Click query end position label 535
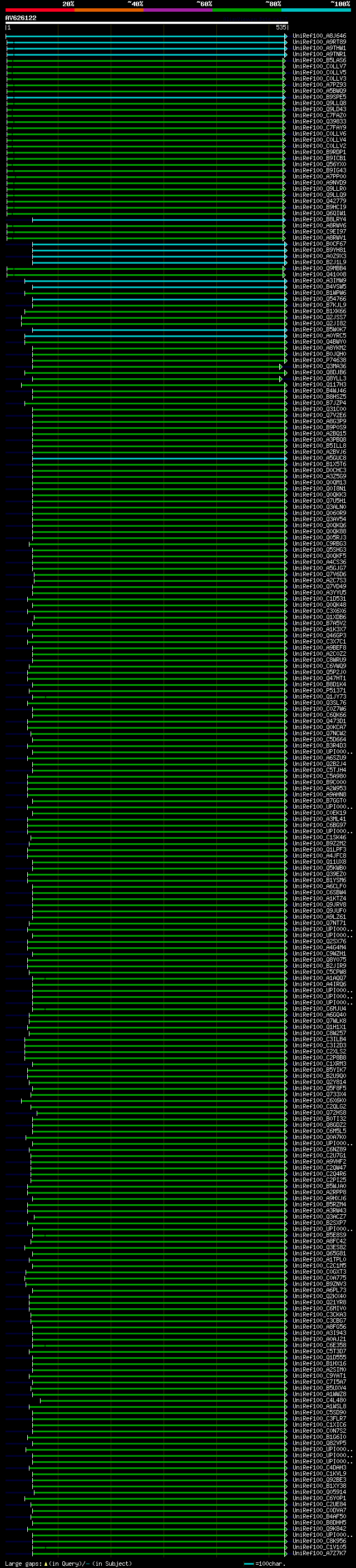This screenshot has height=1568, width=356. click(280, 27)
